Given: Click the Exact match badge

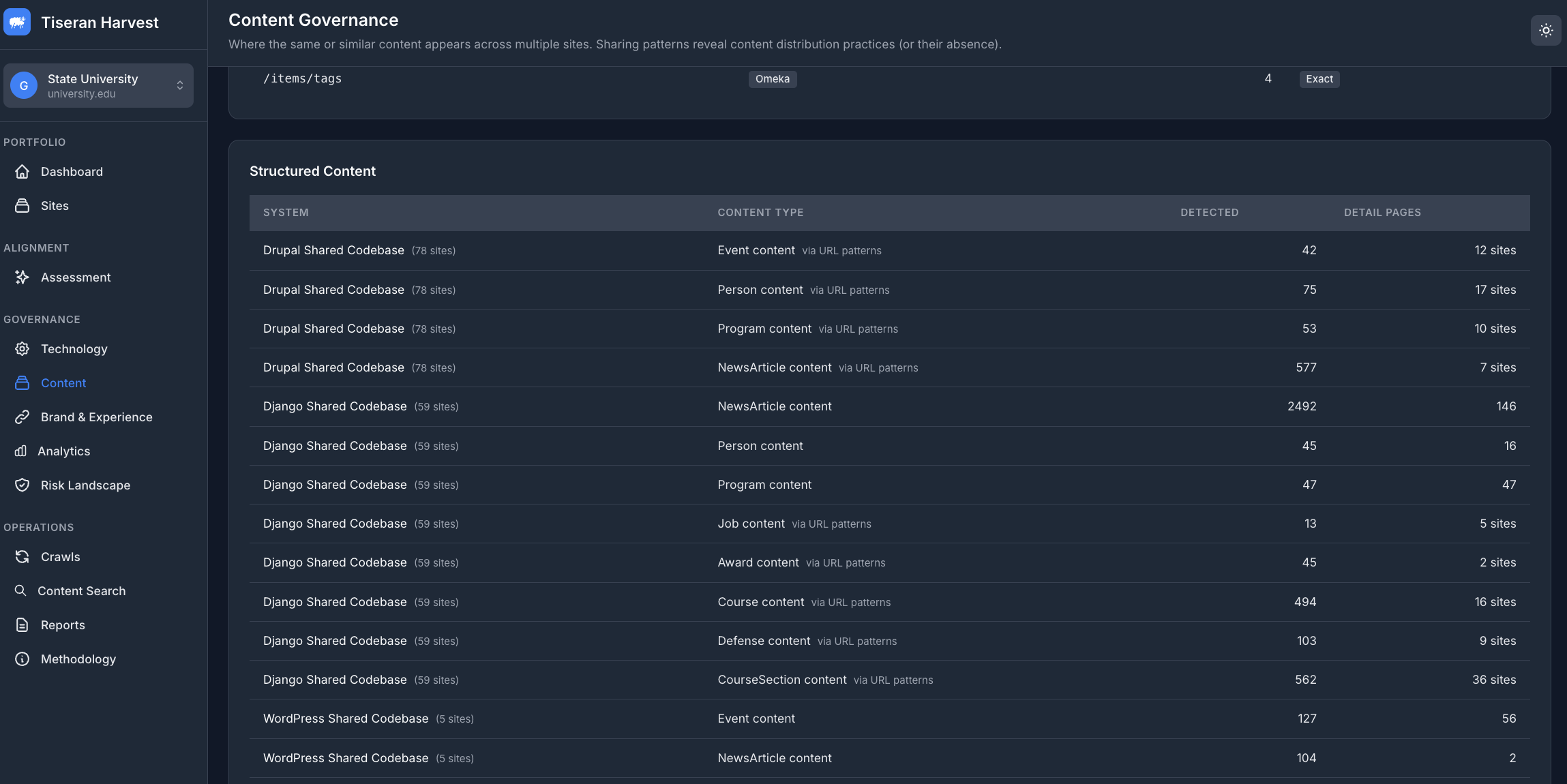Looking at the screenshot, I should click(1319, 79).
